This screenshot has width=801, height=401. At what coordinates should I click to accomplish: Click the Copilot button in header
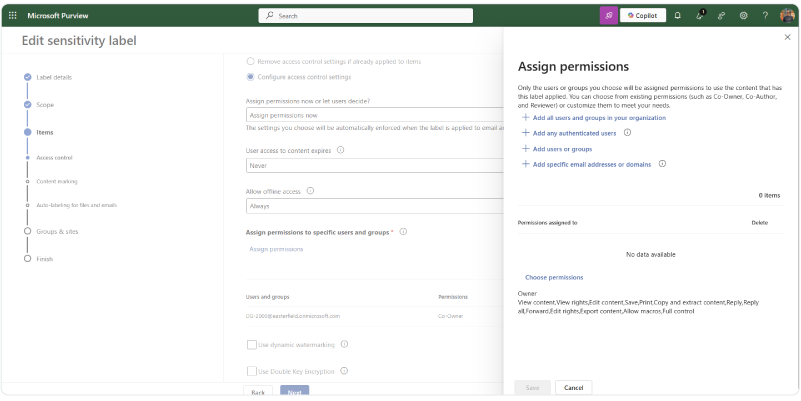[x=643, y=15]
